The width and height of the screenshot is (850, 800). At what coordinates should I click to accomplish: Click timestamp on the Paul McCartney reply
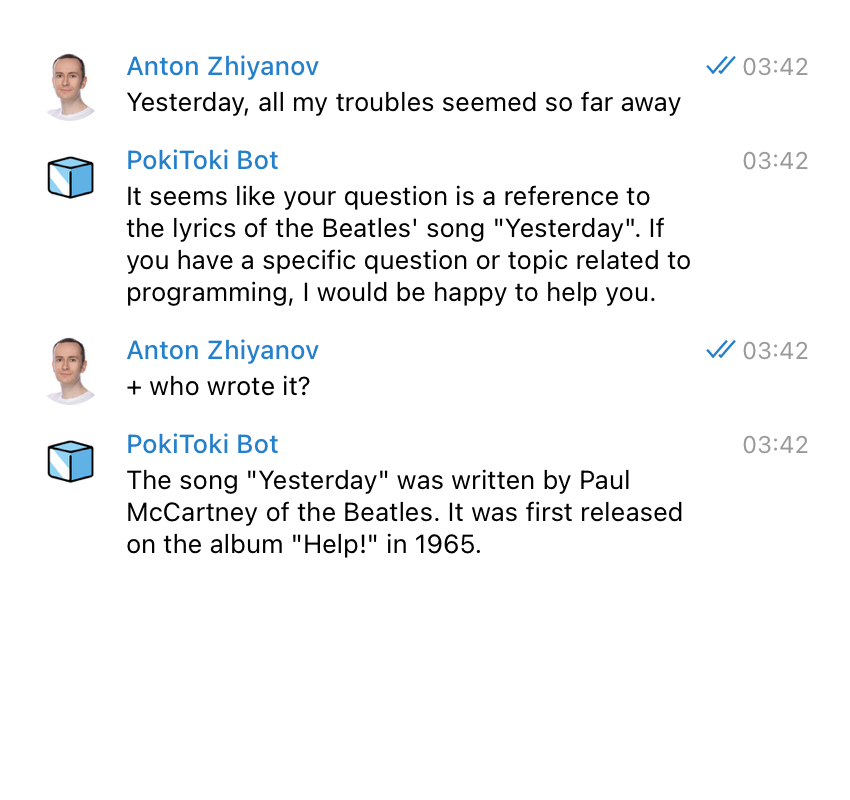tap(775, 445)
